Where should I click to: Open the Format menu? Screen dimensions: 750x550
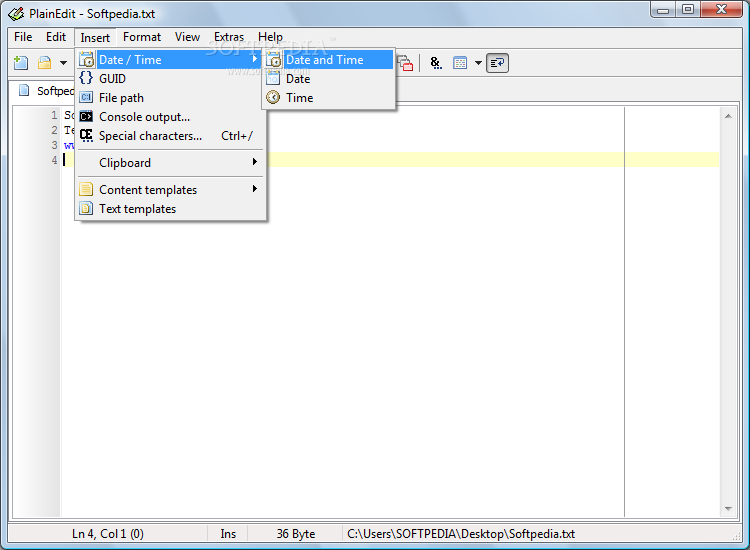(x=142, y=37)
